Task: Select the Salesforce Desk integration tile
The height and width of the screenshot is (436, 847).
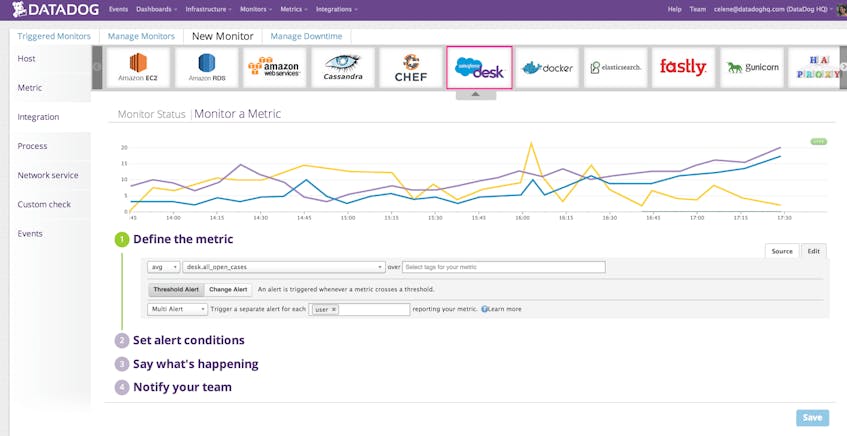Action: point(479,68)
